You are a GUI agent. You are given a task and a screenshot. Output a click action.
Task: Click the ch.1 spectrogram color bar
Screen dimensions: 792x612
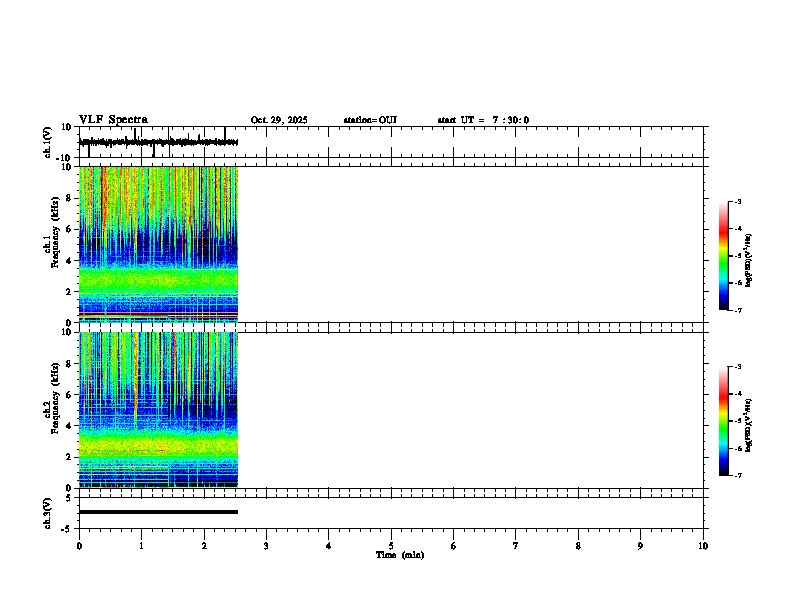click(723, 256)
